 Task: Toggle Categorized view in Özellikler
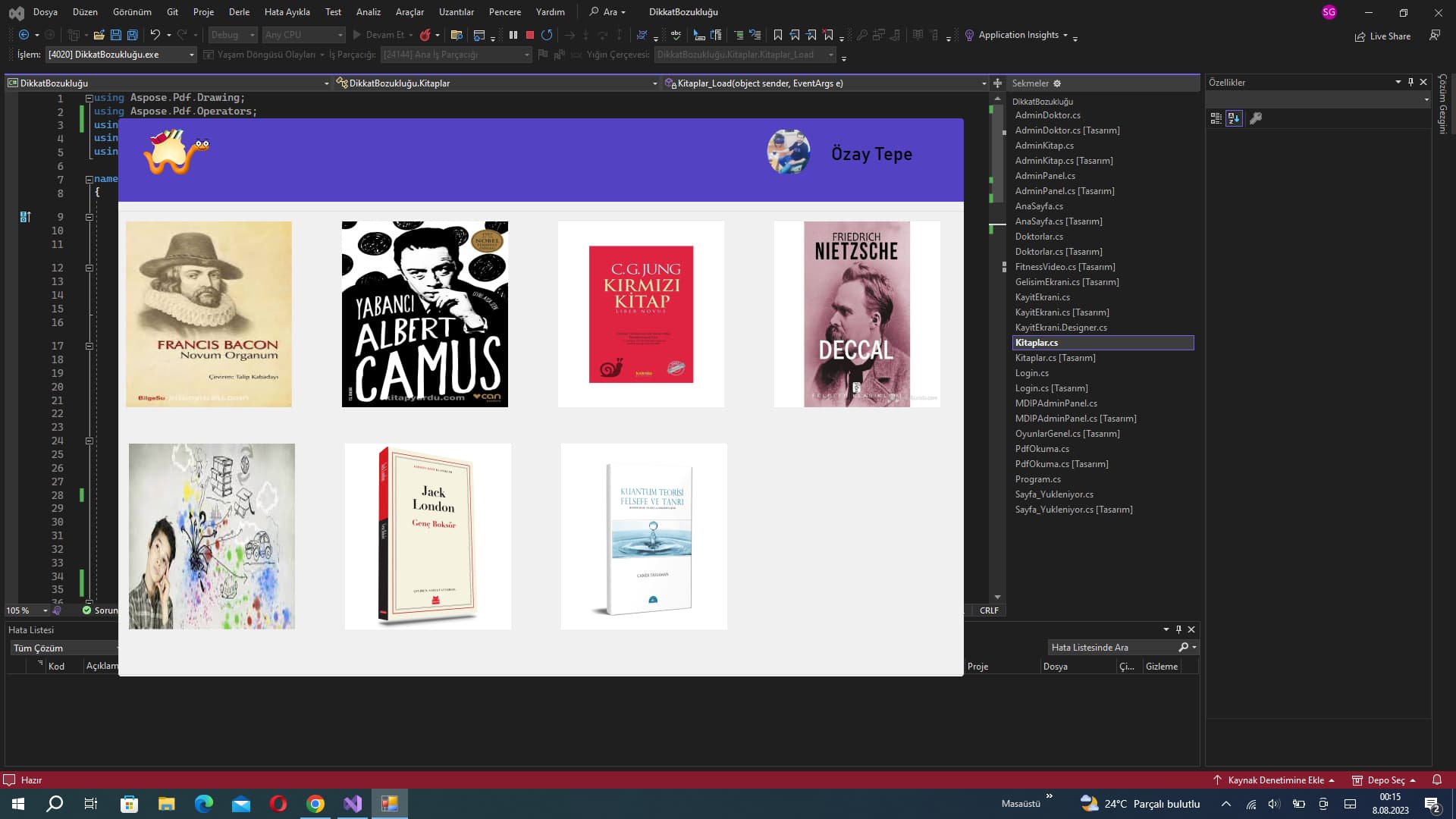click(x=1216, y=118)
